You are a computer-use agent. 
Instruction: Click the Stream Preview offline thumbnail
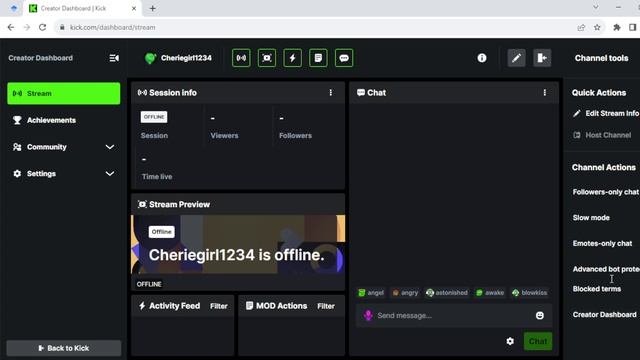pos(238,244)
